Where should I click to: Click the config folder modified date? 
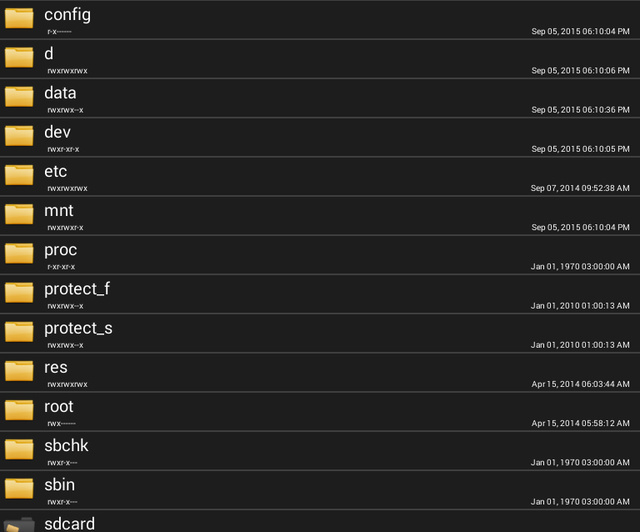(x=580, y=32)
